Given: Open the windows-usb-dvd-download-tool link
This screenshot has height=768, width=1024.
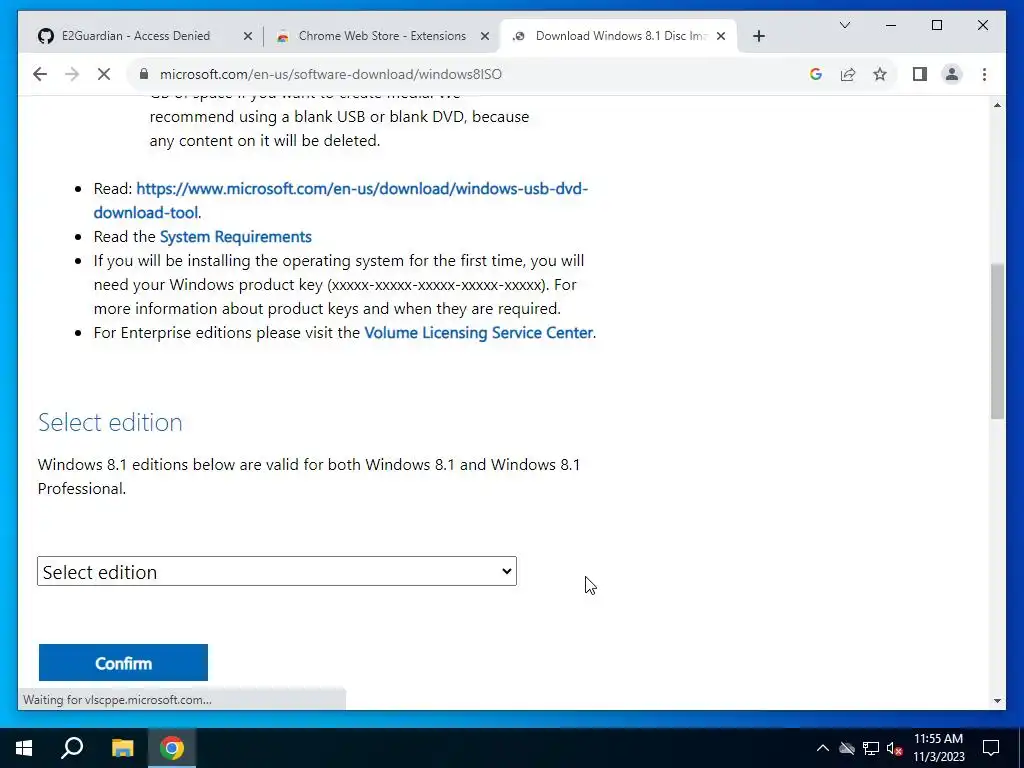Looking at the screenshot, I should click(x=340, y=200).
